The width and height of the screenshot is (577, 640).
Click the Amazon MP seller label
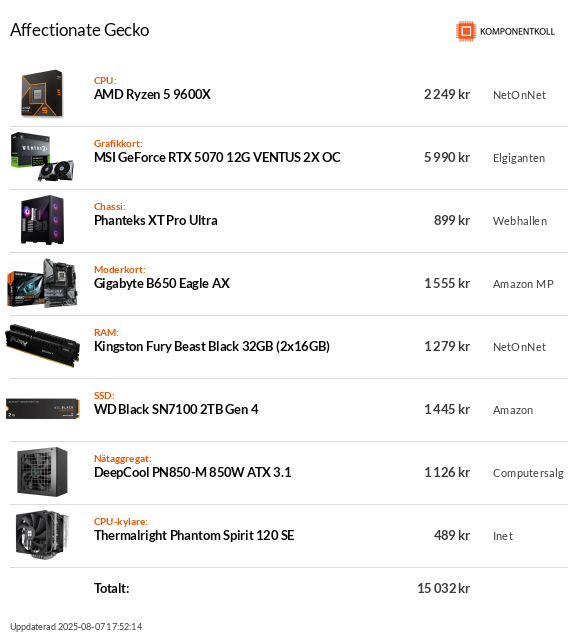[x=523, y=284]
